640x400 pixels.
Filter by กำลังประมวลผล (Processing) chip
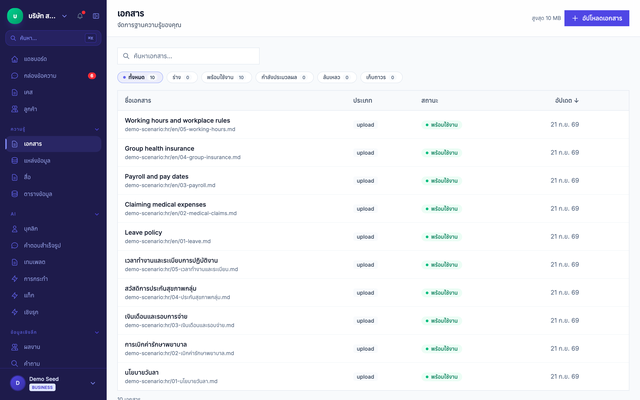(284, 77)
